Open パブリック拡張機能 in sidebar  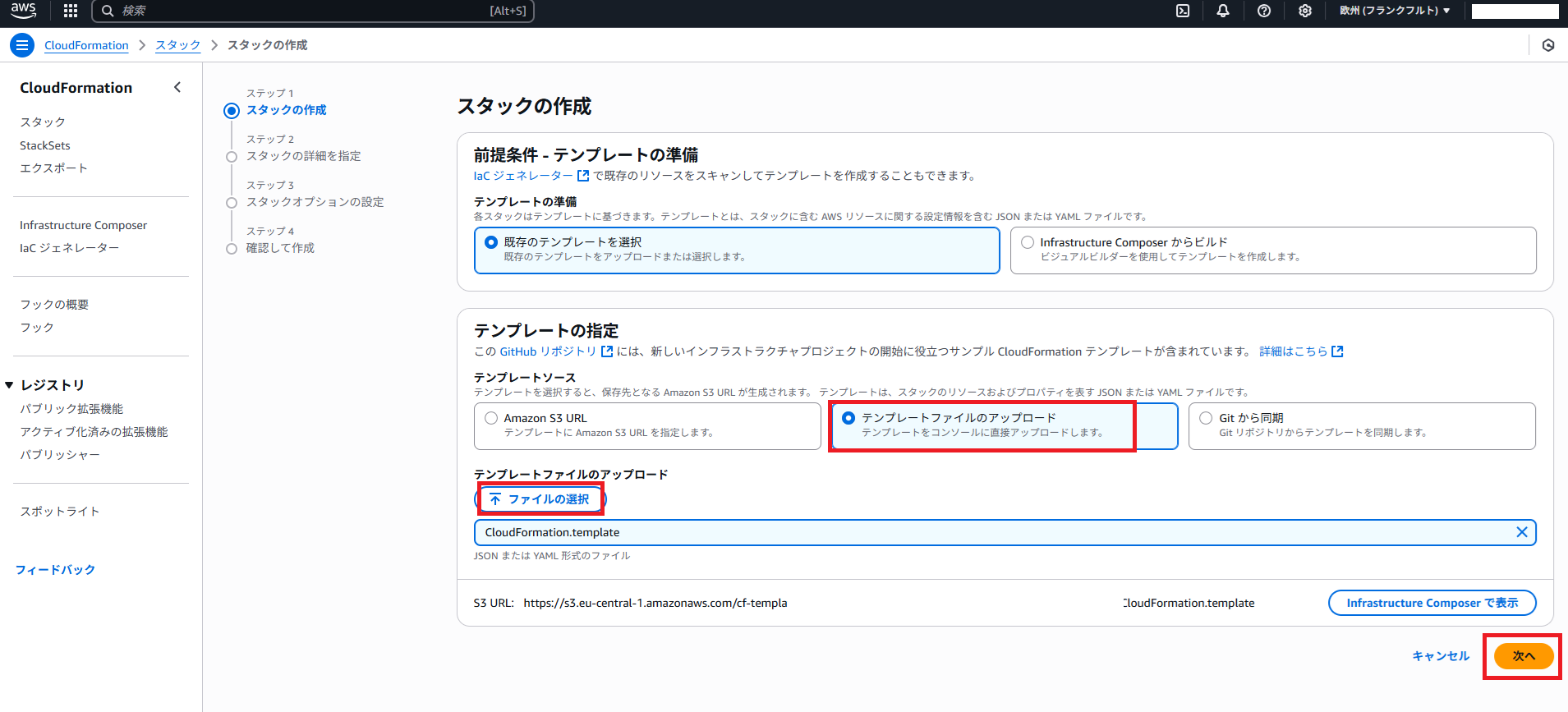(x=71, y=409)
